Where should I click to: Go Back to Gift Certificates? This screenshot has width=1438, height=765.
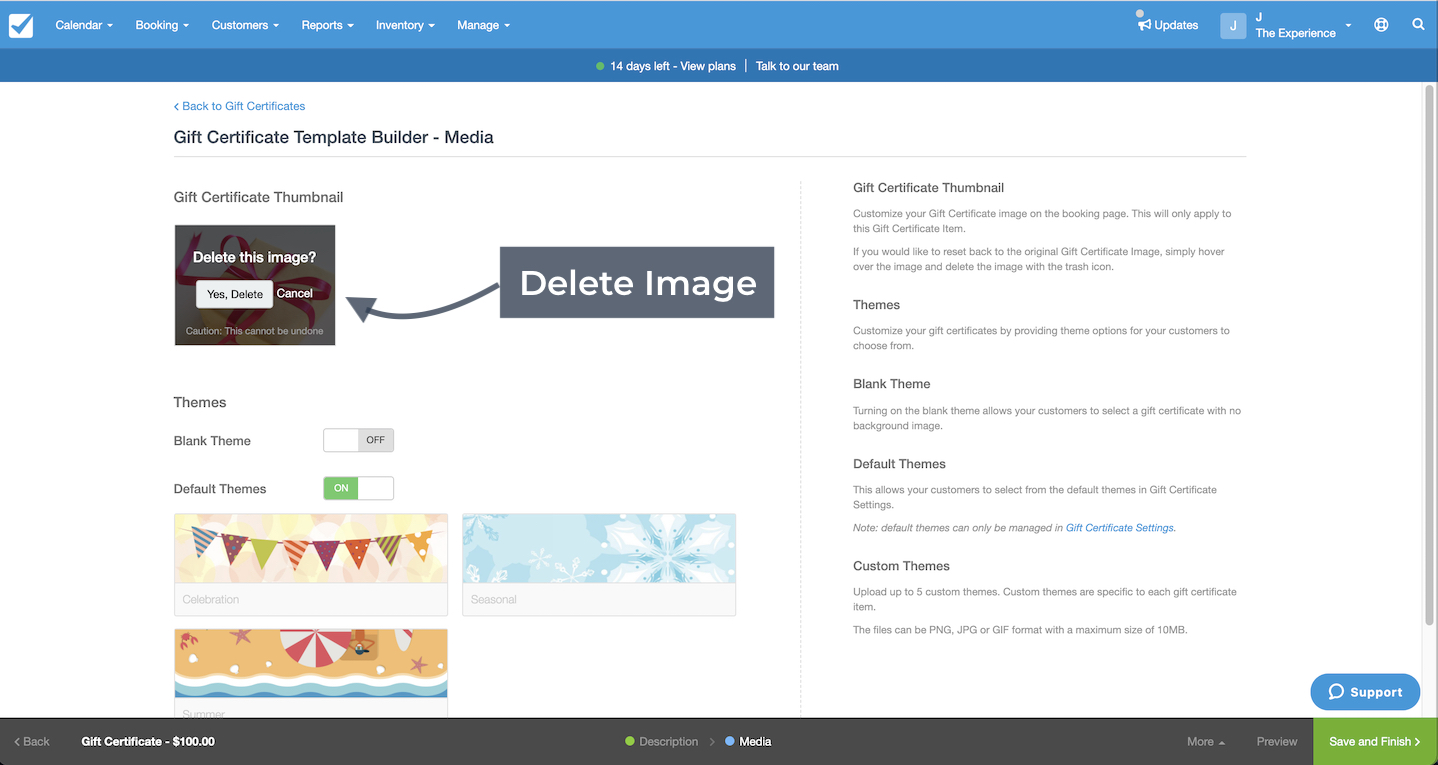[x=239, y=106]
